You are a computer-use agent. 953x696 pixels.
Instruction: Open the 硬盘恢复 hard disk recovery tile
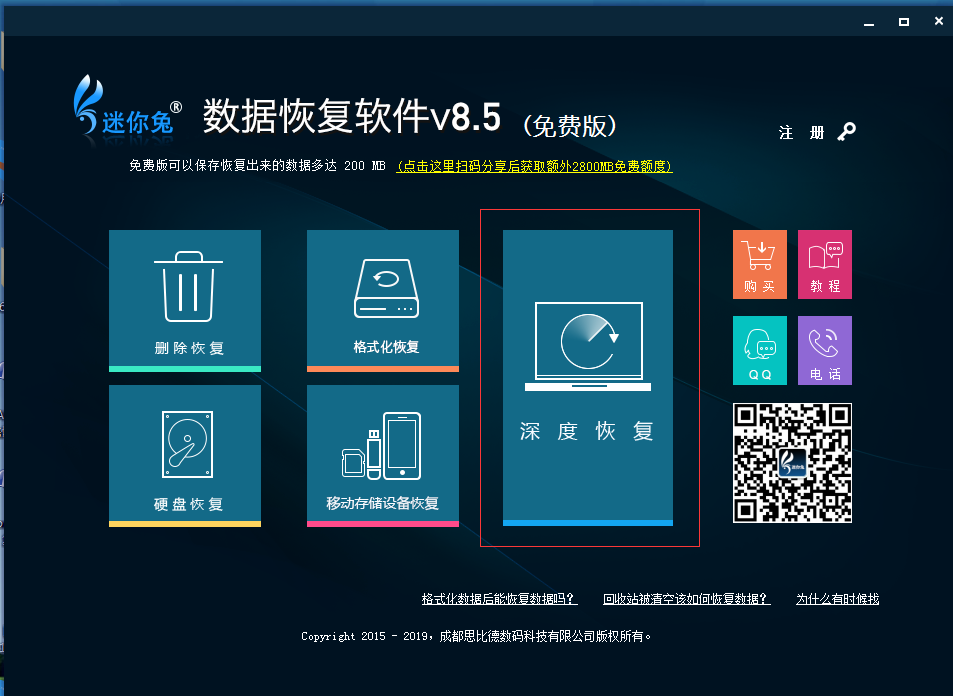pos(185,455)
